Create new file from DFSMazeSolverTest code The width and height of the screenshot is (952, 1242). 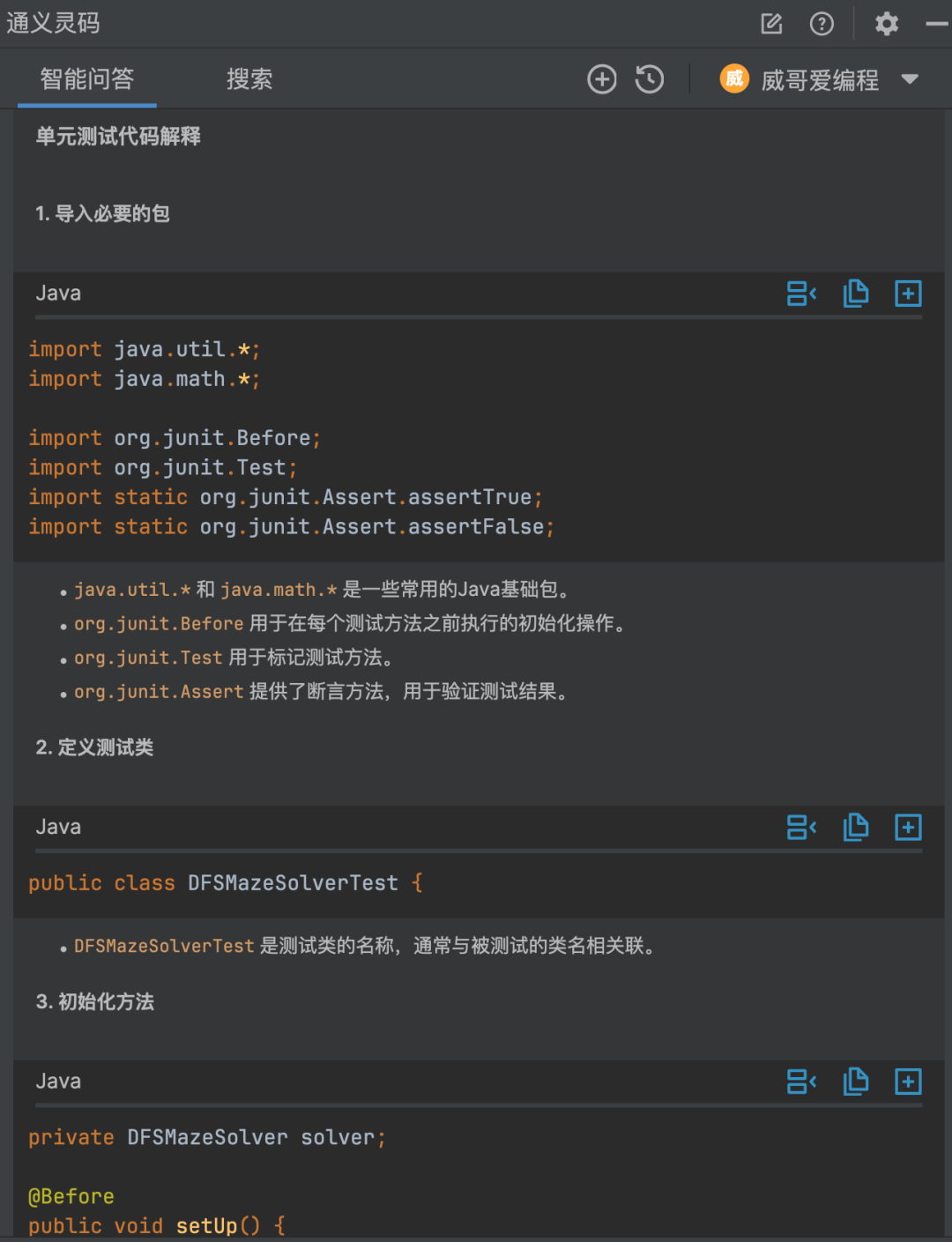908,828
